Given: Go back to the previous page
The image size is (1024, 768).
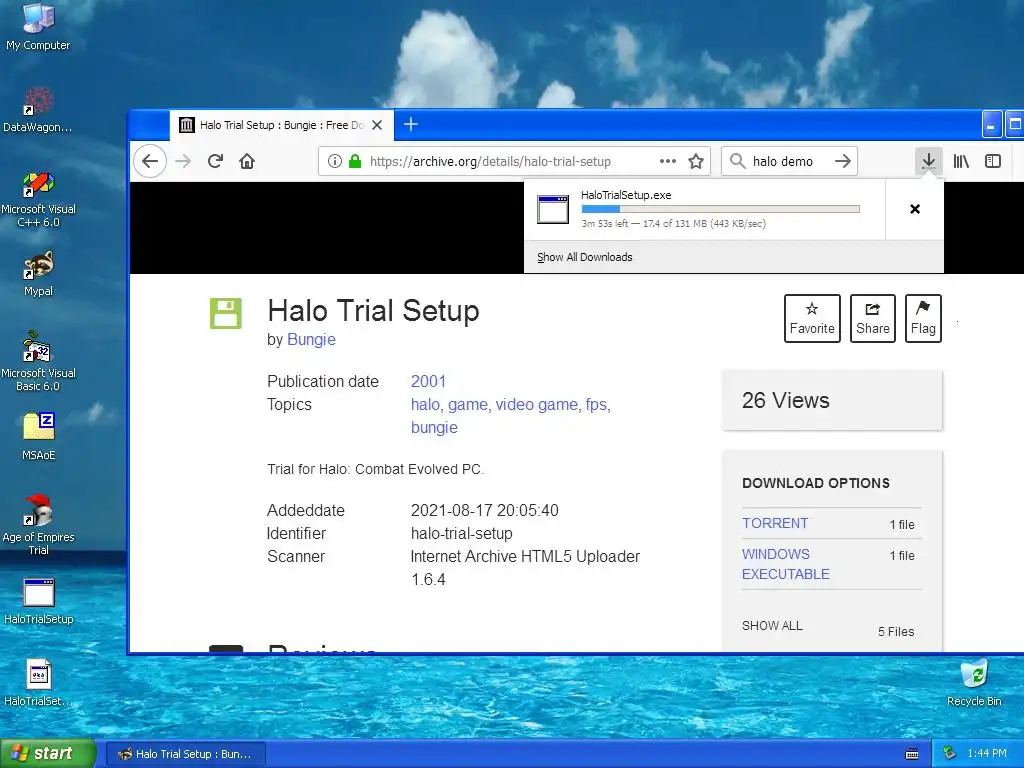Looking at the screenshot, I should tap(150, 161).
